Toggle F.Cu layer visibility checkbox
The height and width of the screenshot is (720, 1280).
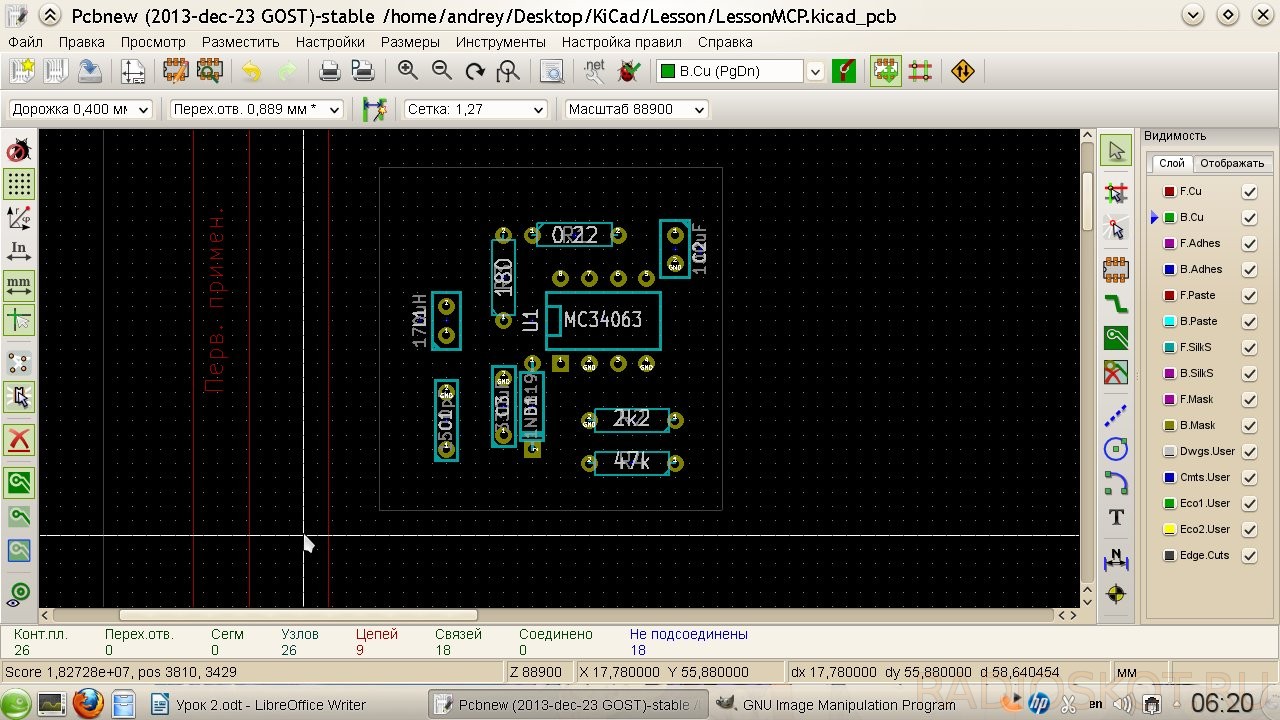(1249, 191)
